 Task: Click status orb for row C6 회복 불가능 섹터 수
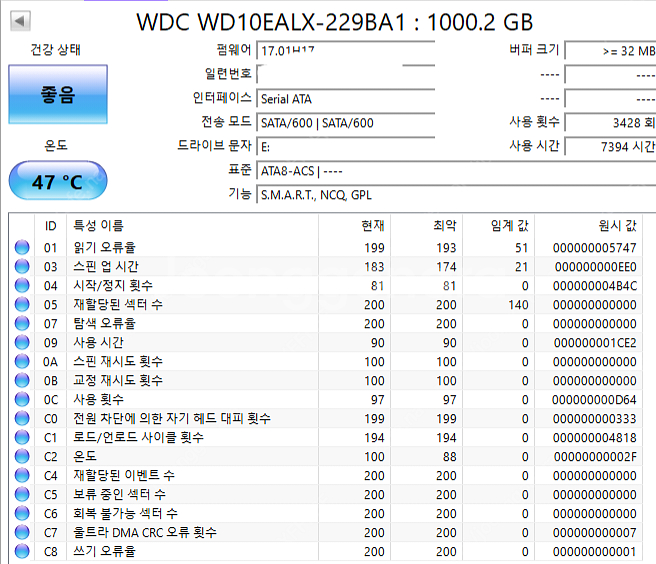coord(22,513)
